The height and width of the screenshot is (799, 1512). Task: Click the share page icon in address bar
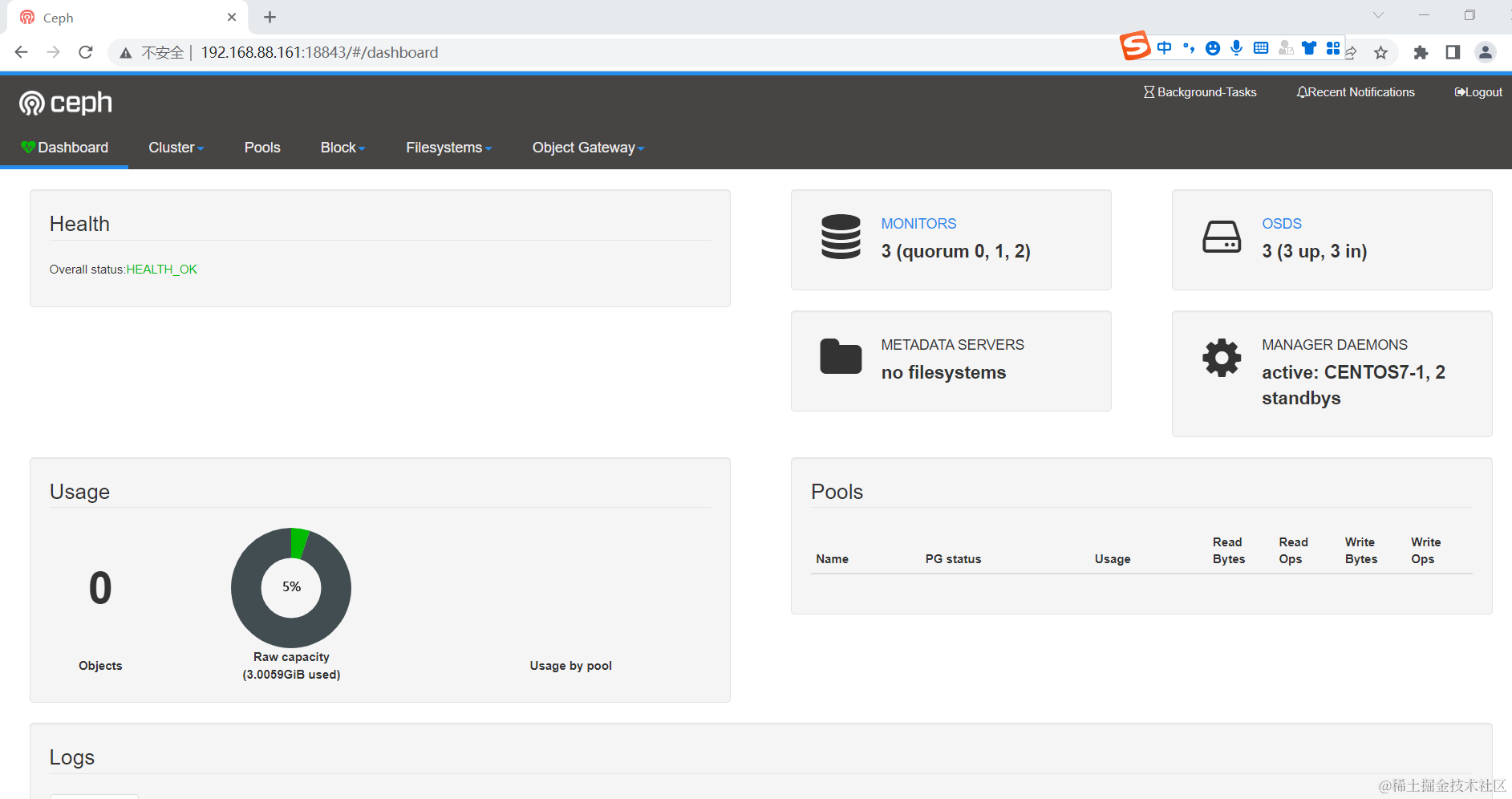click(x=1351, y=53)
